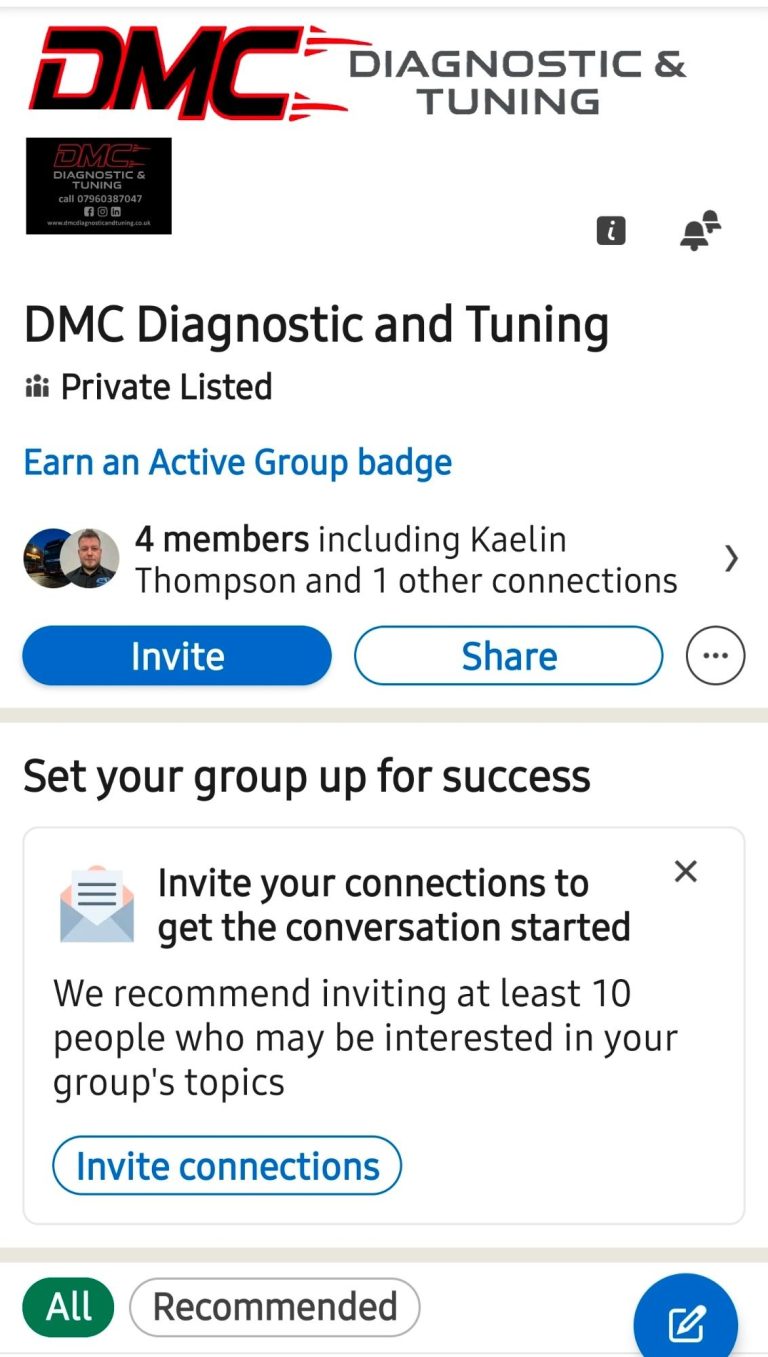
Task: Select the All filter tab
Action: (x=68, y=1307)
